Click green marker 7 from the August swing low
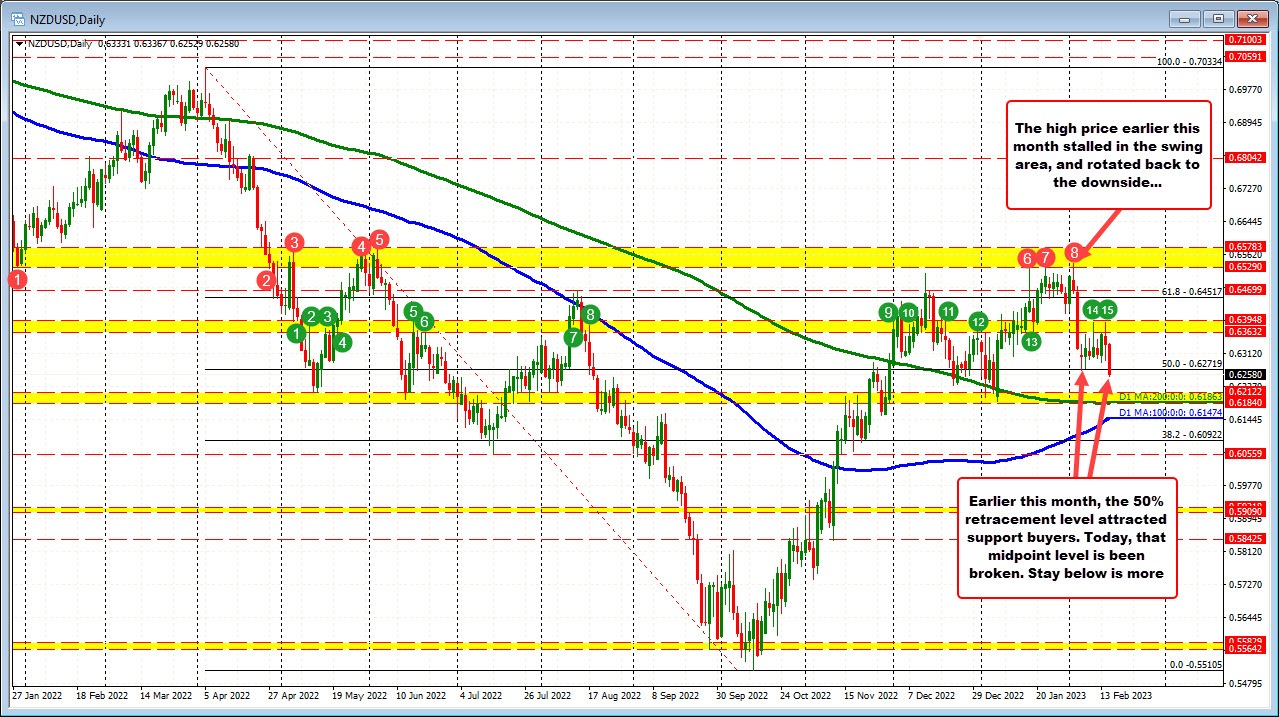 click(x=572, y=338)
